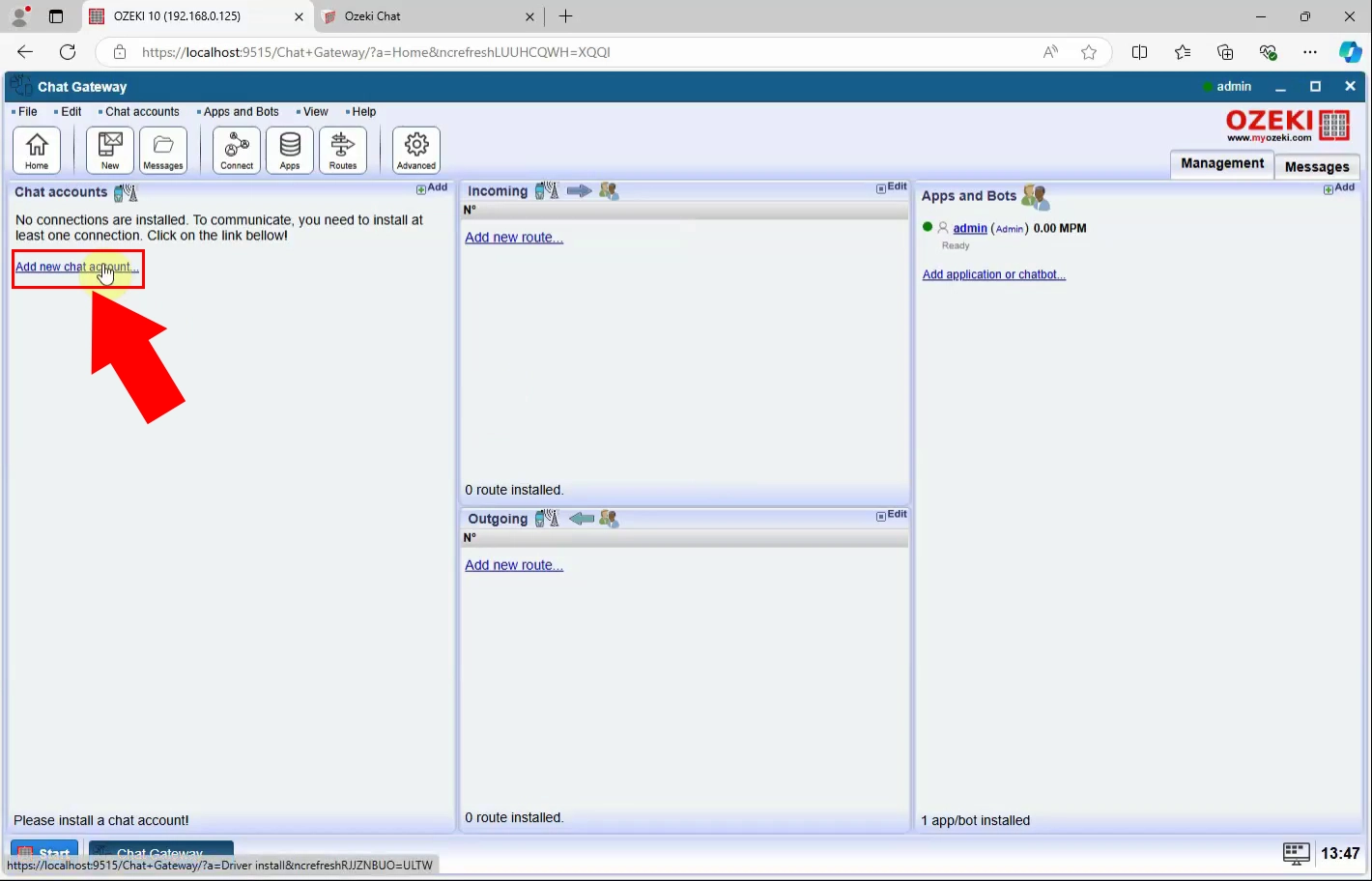Screen dimensions: 1372x881
Task: Click the New message toolbar icon
Action: [x=110, y=151]
